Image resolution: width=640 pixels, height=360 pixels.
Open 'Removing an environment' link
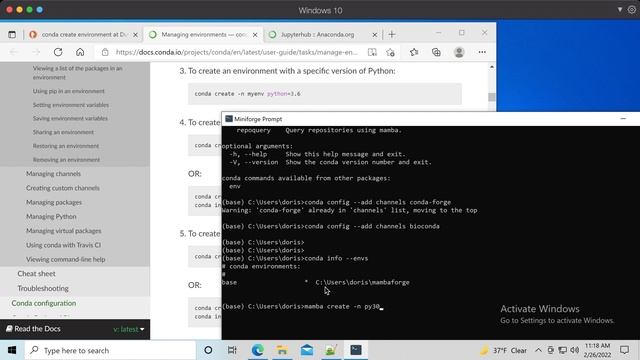point(66,160)
